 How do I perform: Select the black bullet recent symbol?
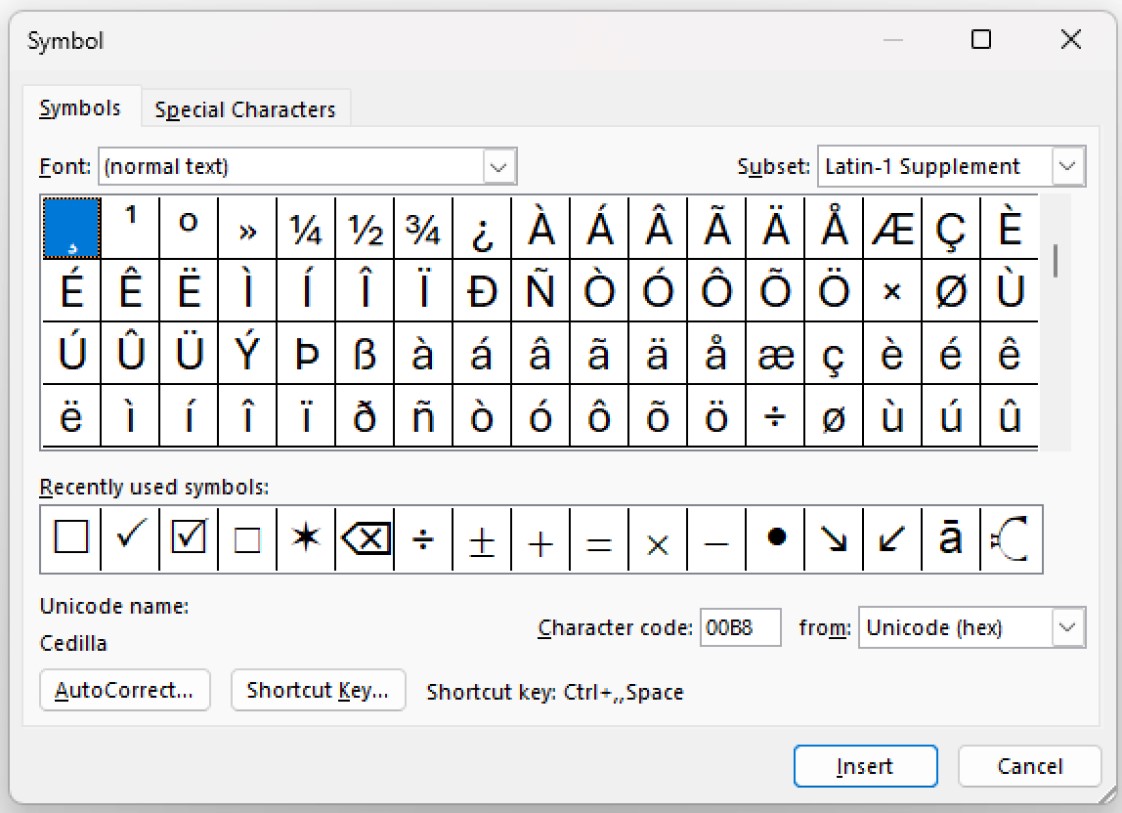tap(775, 537)
